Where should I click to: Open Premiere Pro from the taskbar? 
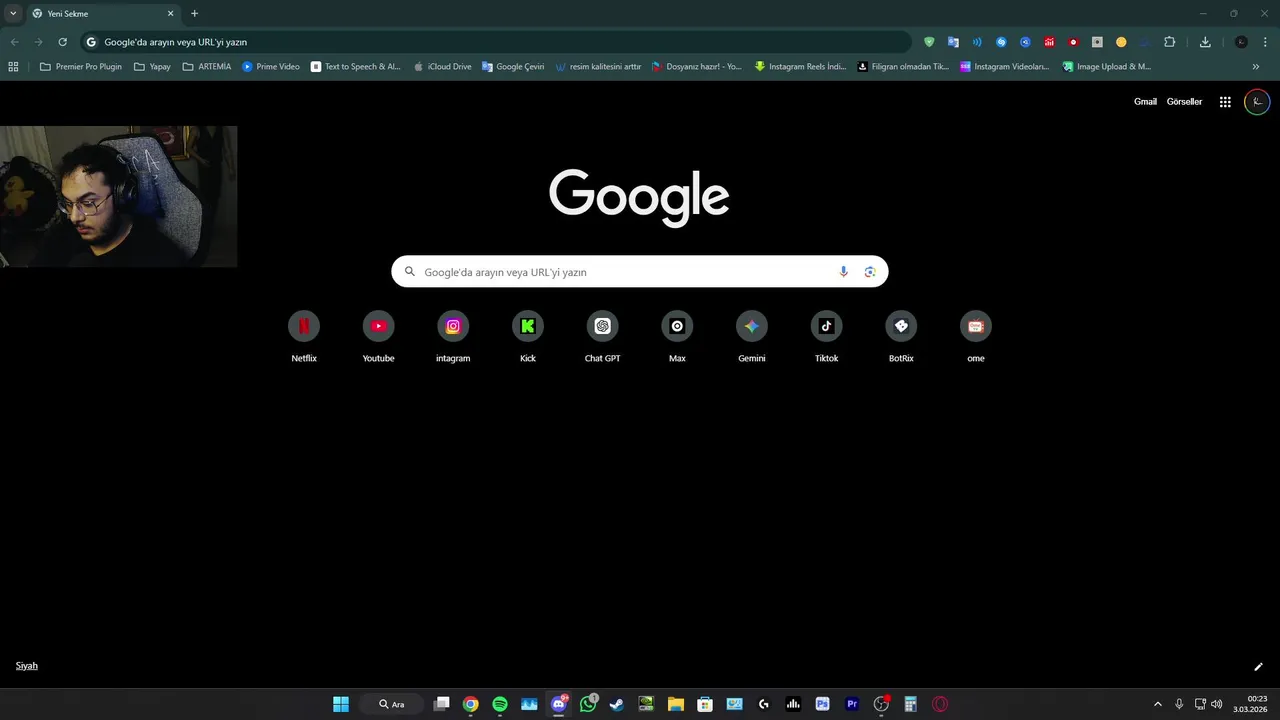tap(852, 704)
